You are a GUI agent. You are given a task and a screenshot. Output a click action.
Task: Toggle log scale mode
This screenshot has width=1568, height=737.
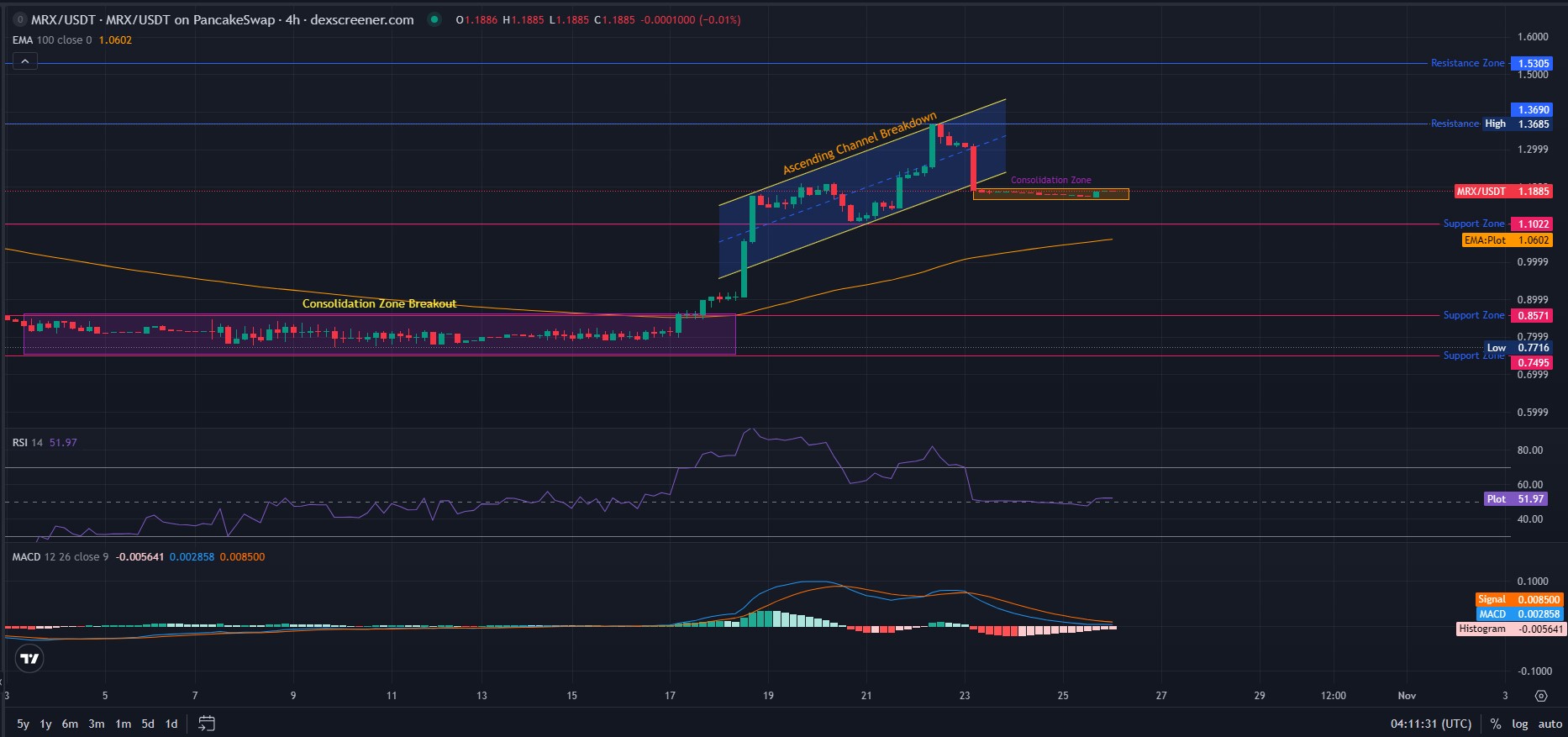(x=1520, y=724)
